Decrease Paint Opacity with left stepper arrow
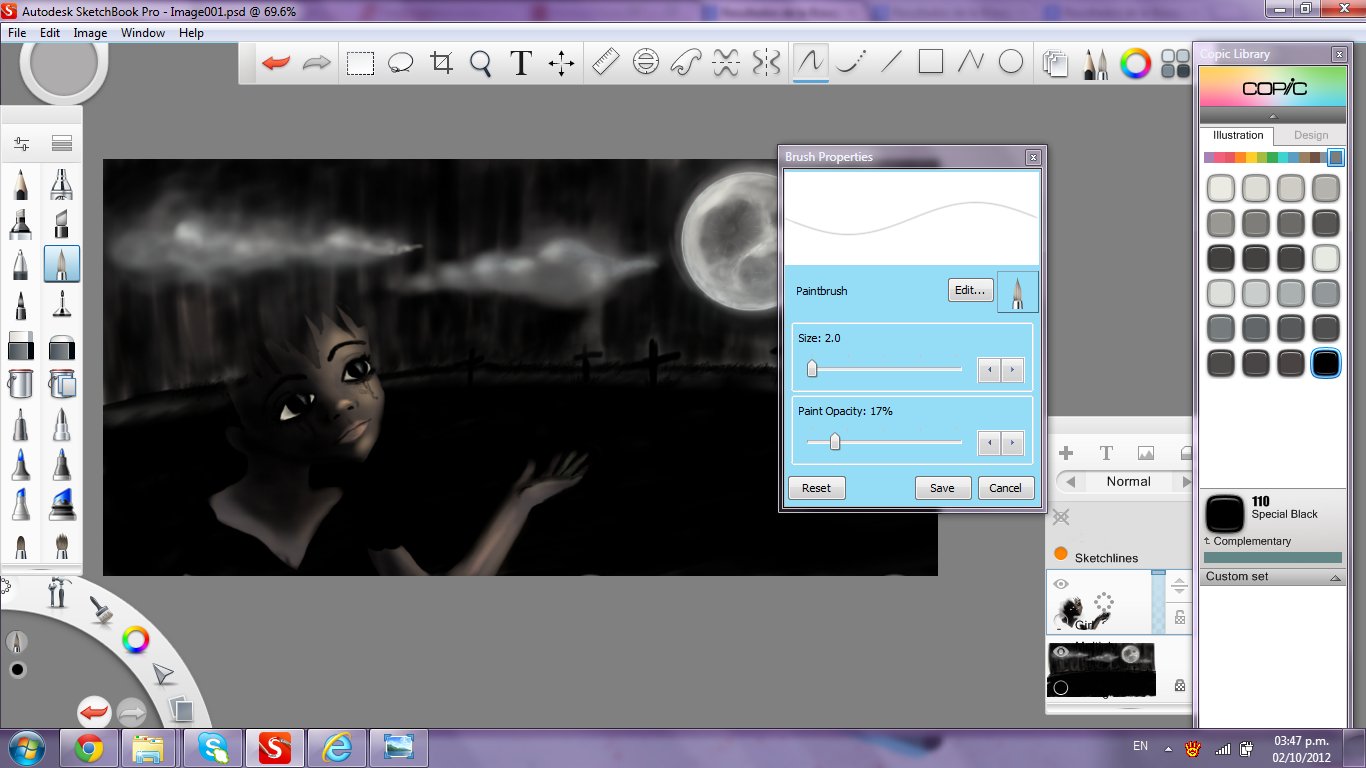The width and height of the screenshot is (1366, 768). point(989,443)
